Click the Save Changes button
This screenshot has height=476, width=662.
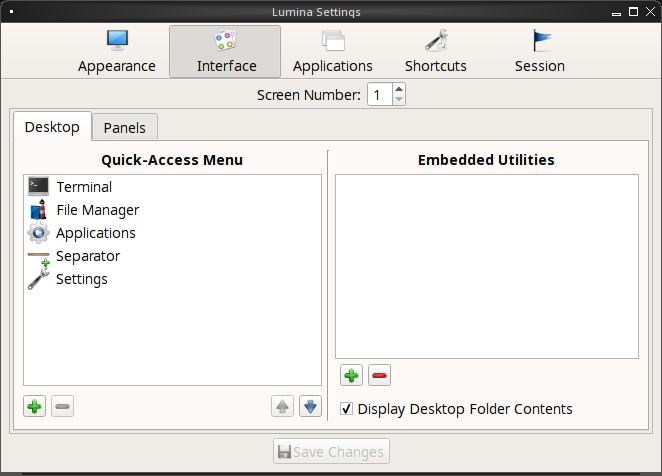click(x=331, y=452)
